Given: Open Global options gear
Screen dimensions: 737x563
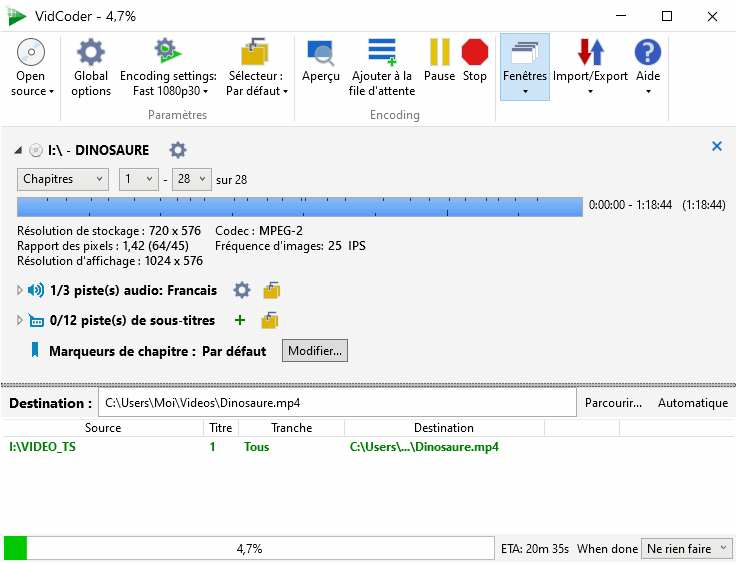Looking at the screenshot, I should [91, 68].
